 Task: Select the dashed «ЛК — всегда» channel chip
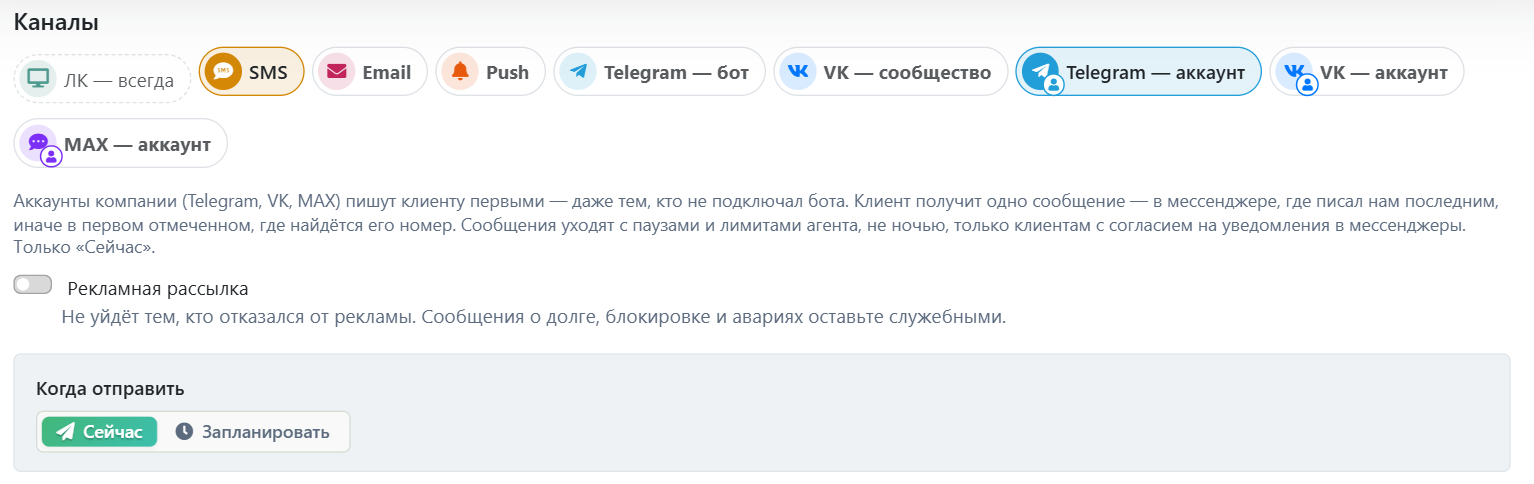(x=102, y=79)
